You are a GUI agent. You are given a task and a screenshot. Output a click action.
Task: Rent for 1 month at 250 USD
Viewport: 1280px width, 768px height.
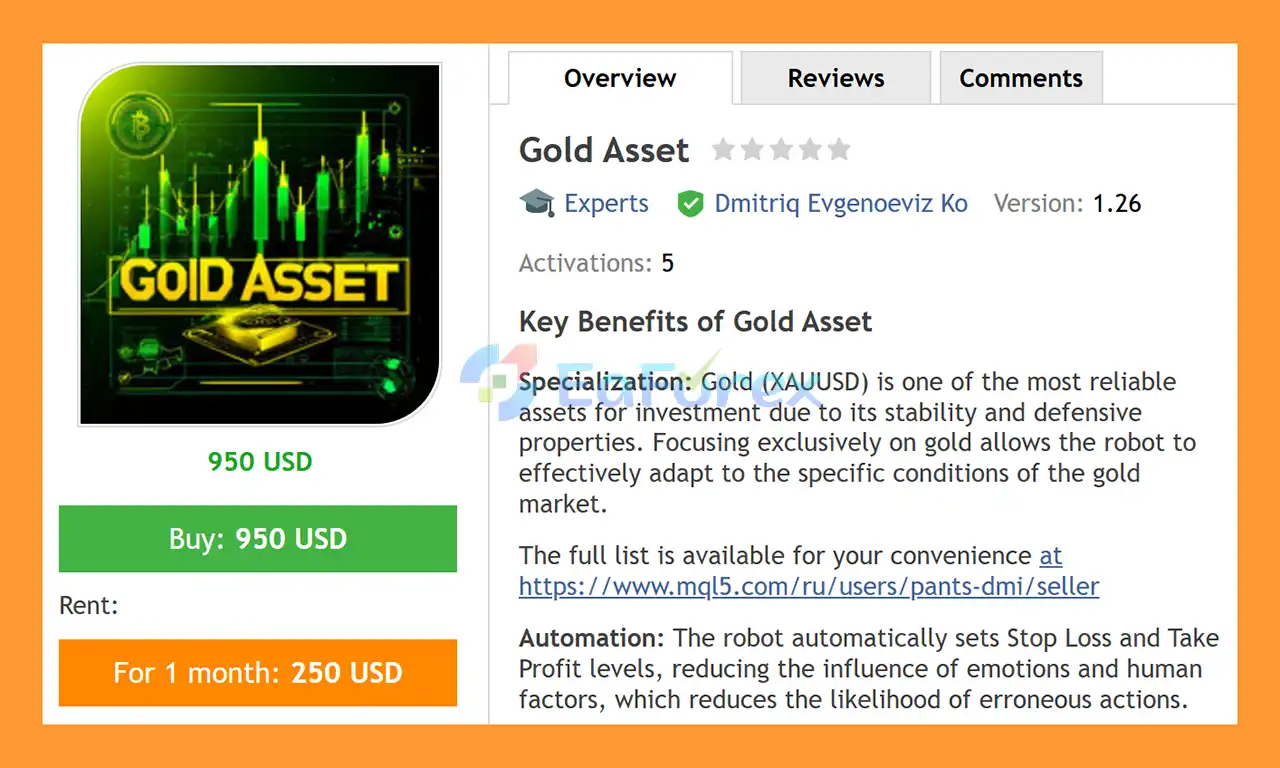pyautogui.click(x=258, y=672)
